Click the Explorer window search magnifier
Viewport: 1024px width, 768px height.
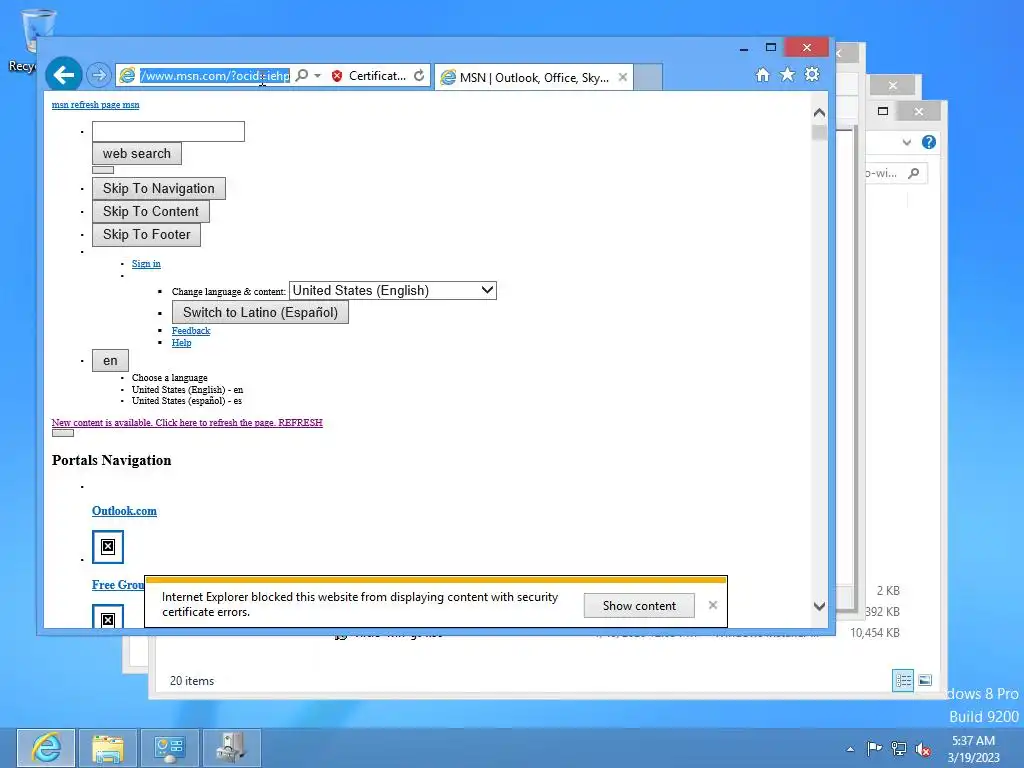[x=914, y=173]
